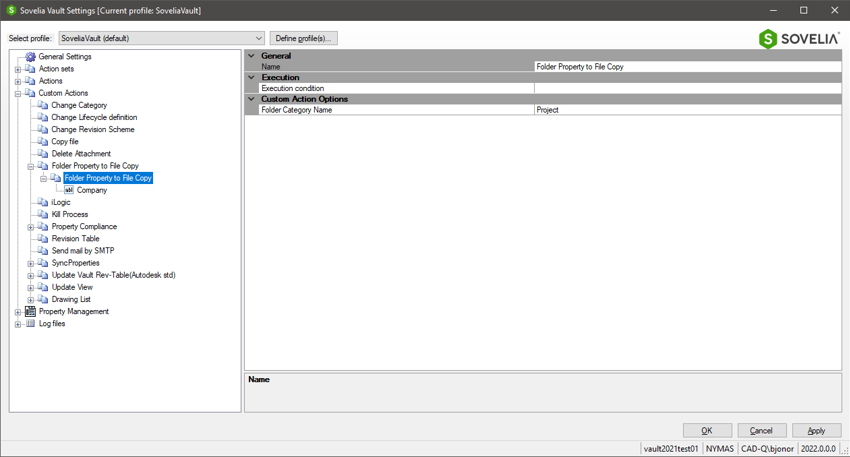Select the General Settings tree item

click(65, 56)
